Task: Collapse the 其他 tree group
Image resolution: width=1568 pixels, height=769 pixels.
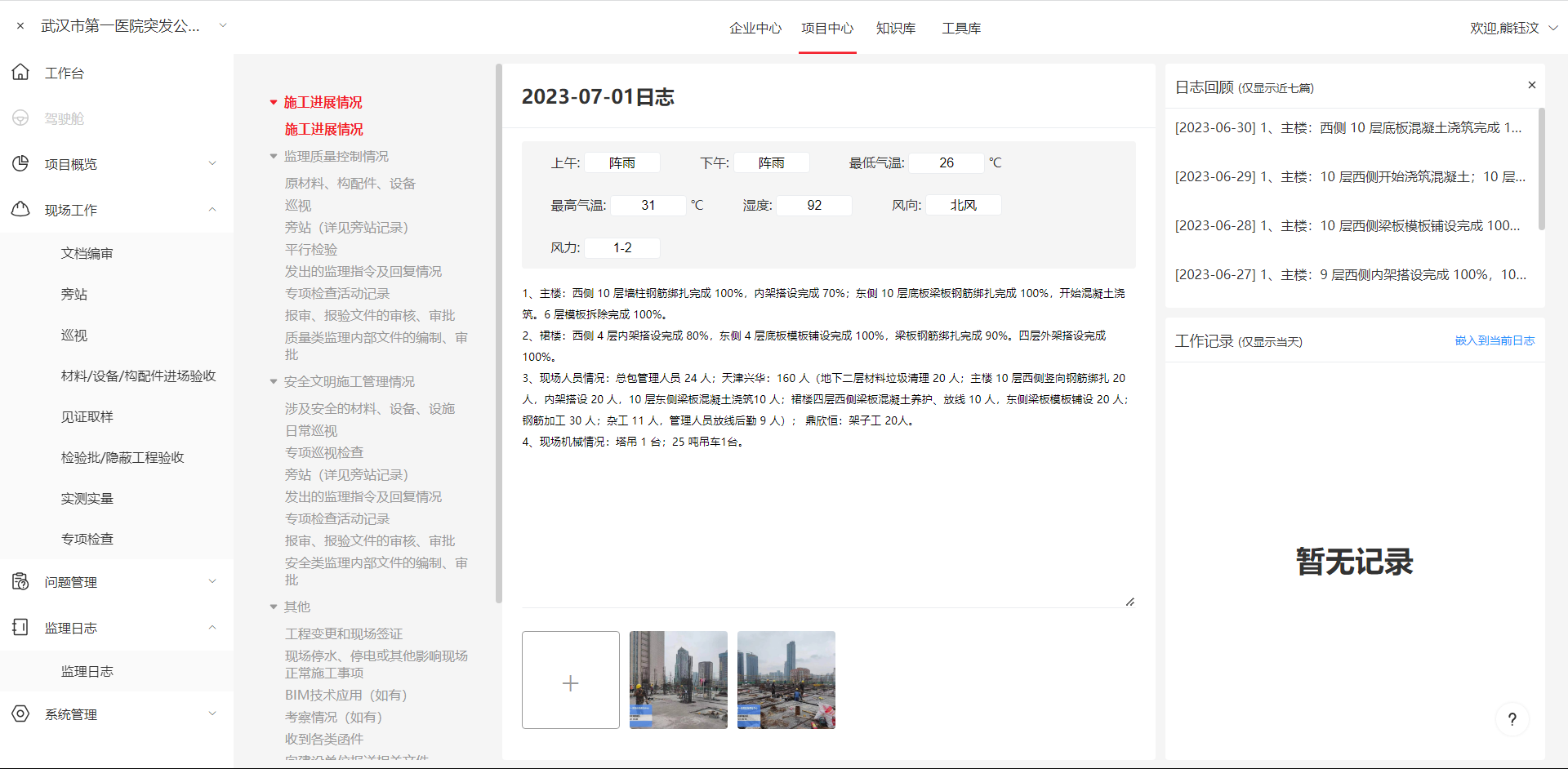Action: (x=274, y=607)
